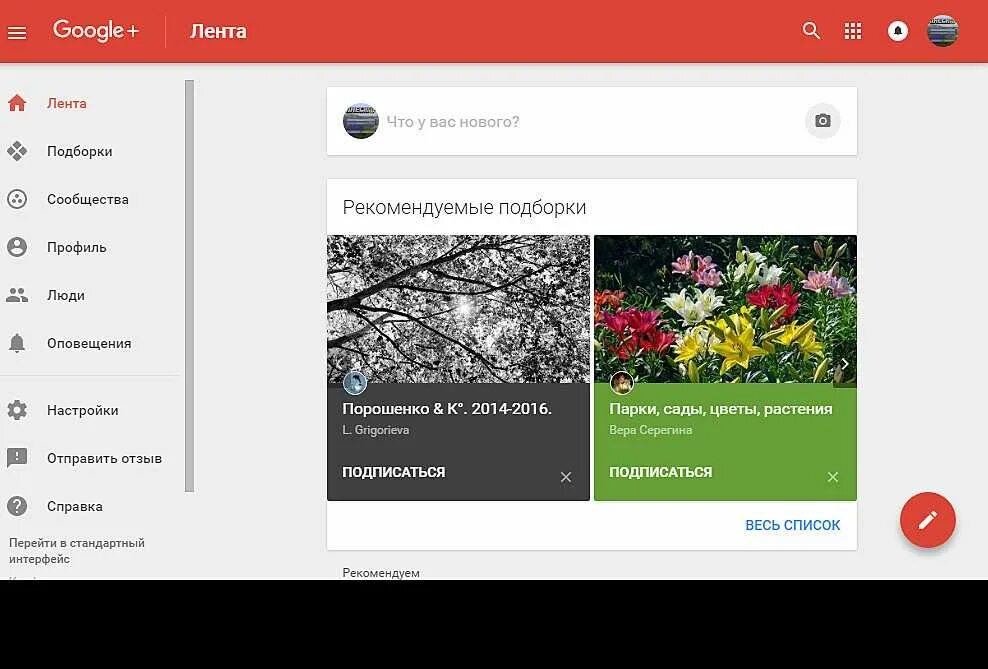The height and width of the screenshot is (669, 988).
Task: Open Настройки from the sidebar
Action: 83,411
